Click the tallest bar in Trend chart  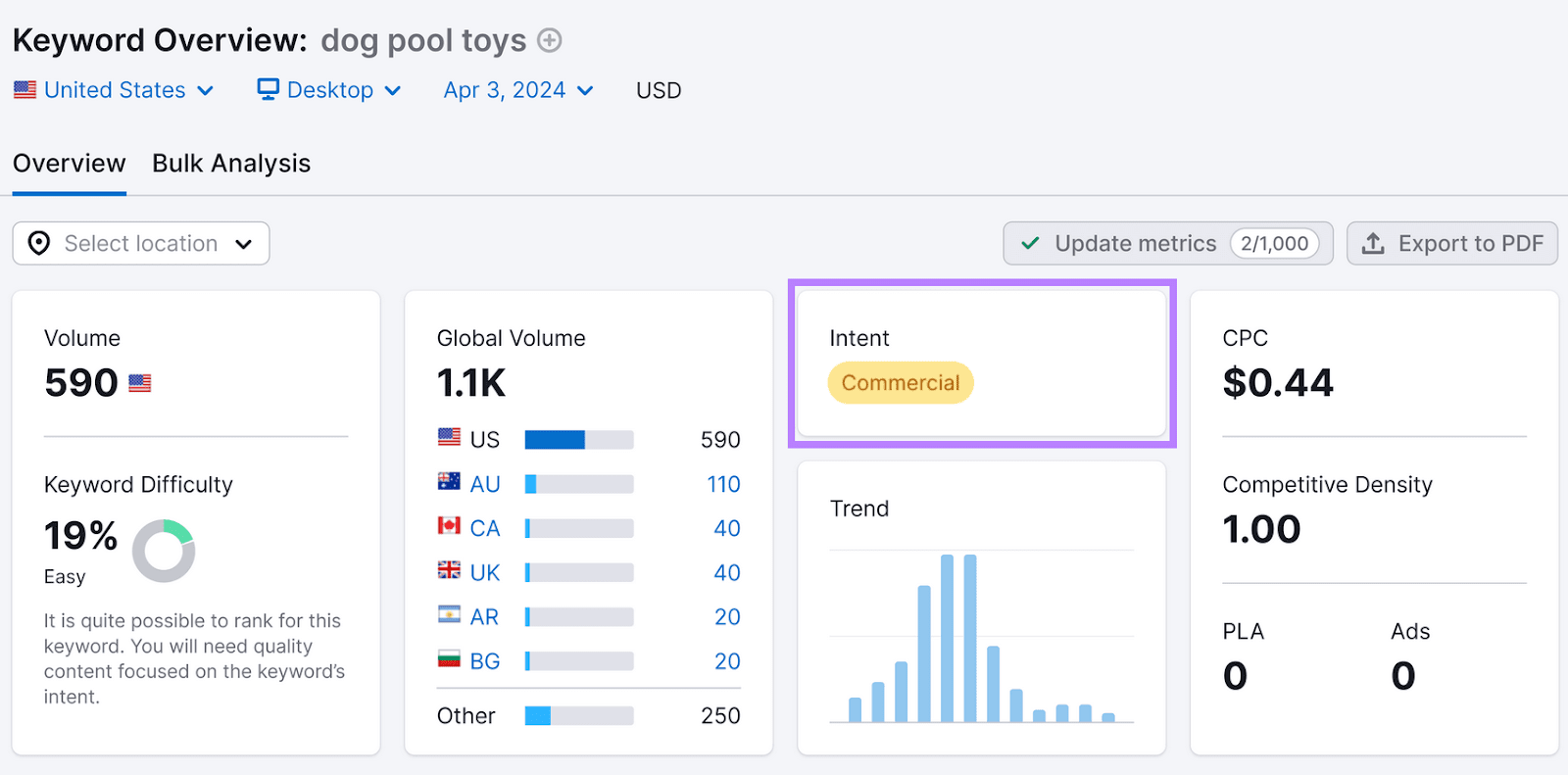tap(948, 637)
